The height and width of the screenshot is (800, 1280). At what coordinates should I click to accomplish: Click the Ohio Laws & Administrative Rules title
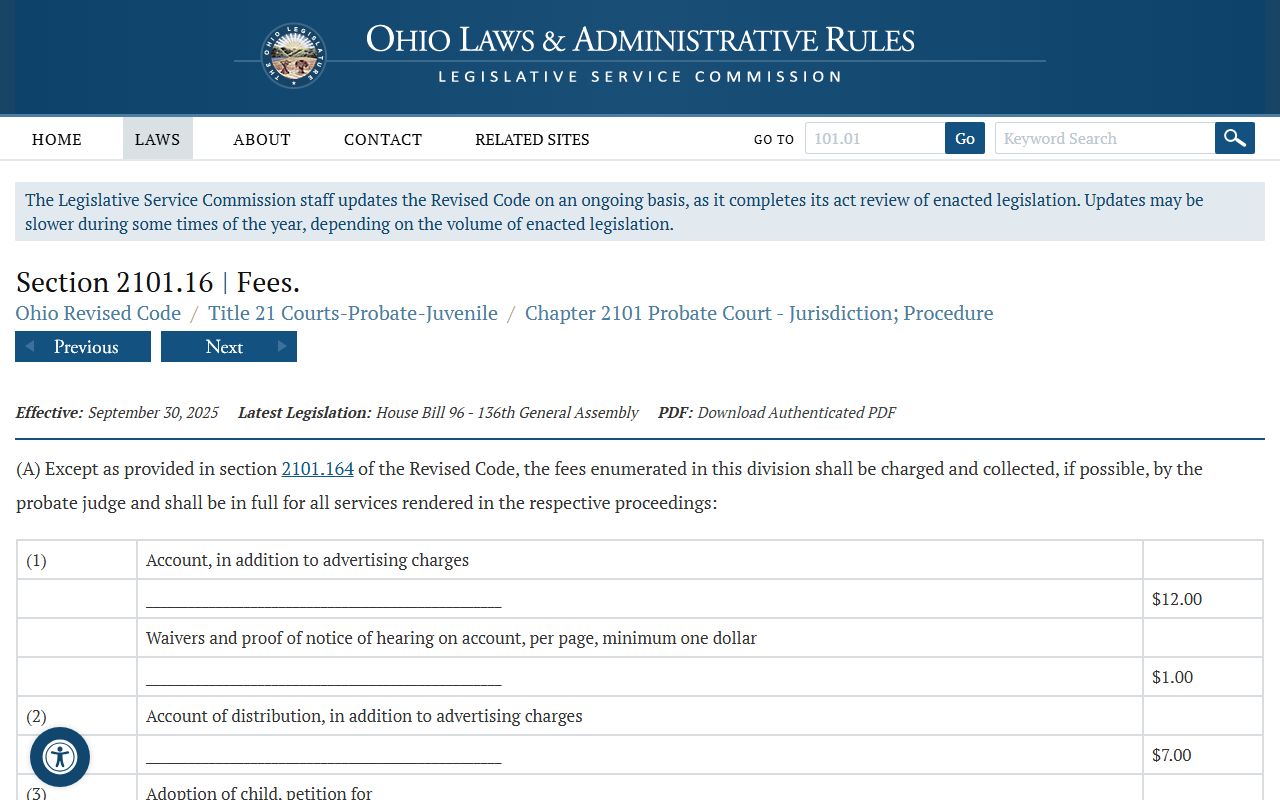[640, 40]
